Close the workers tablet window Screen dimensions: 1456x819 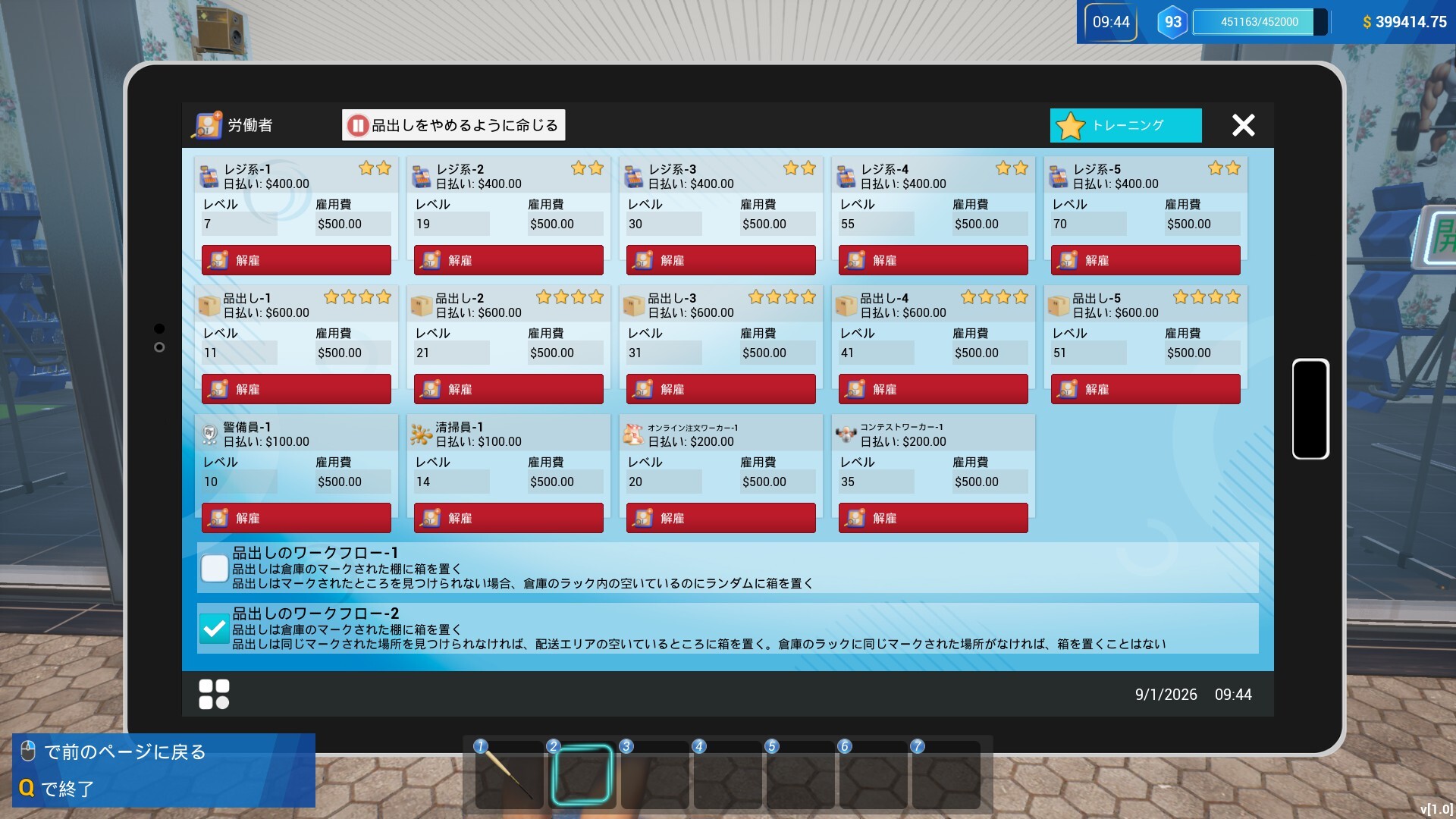coord(1243,125)
